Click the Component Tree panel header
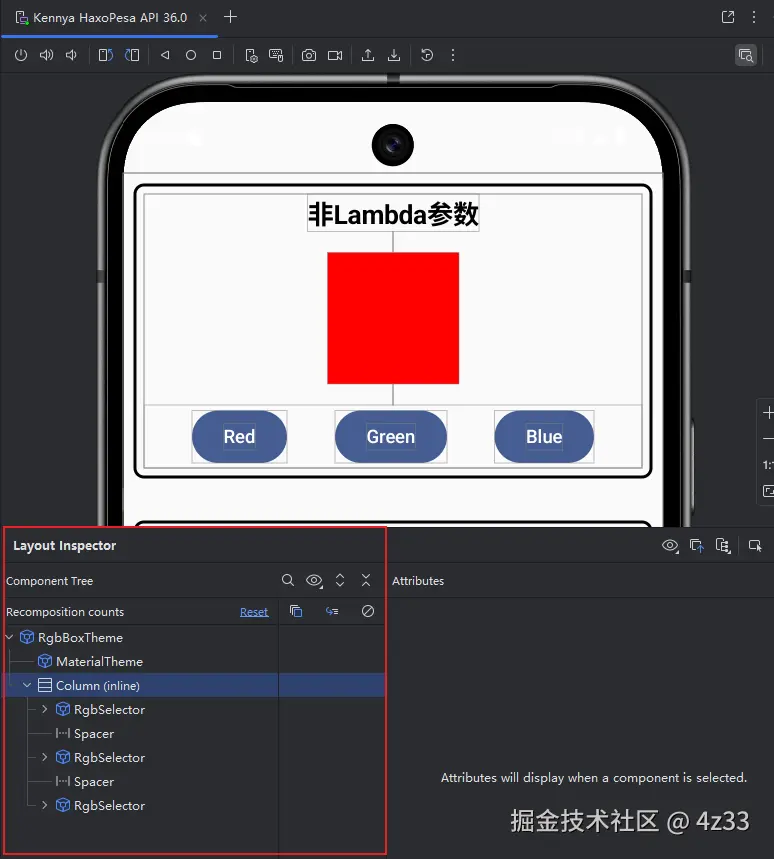This screenshot has height=859, width=774. click(49, 581)
